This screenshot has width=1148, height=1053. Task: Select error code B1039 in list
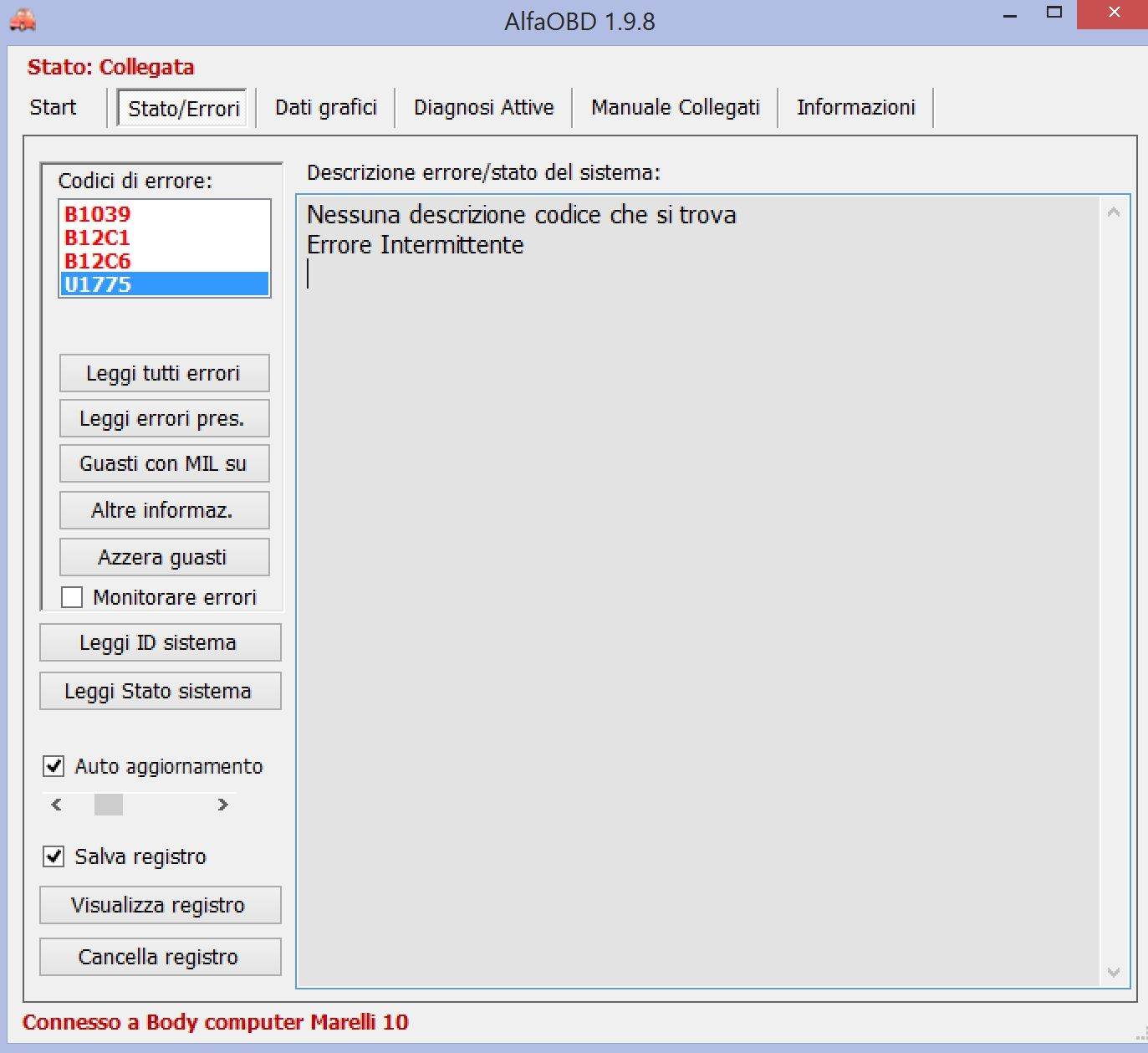tap(98, 214)
